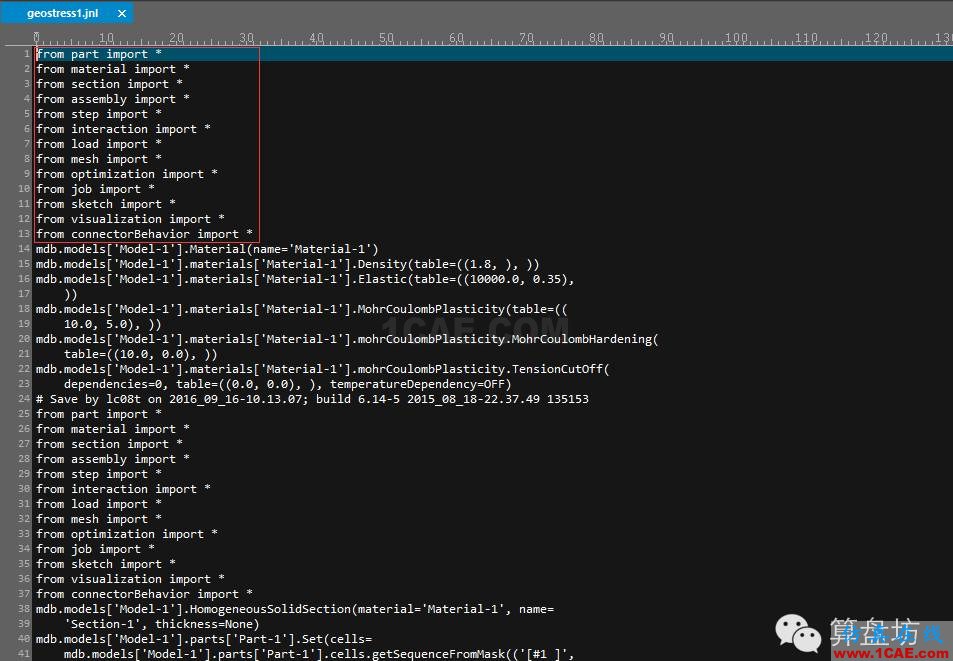Screen dimensions: 953x661
Task: Click 'from job import *' on line 34
Action: tap(95, 549)
